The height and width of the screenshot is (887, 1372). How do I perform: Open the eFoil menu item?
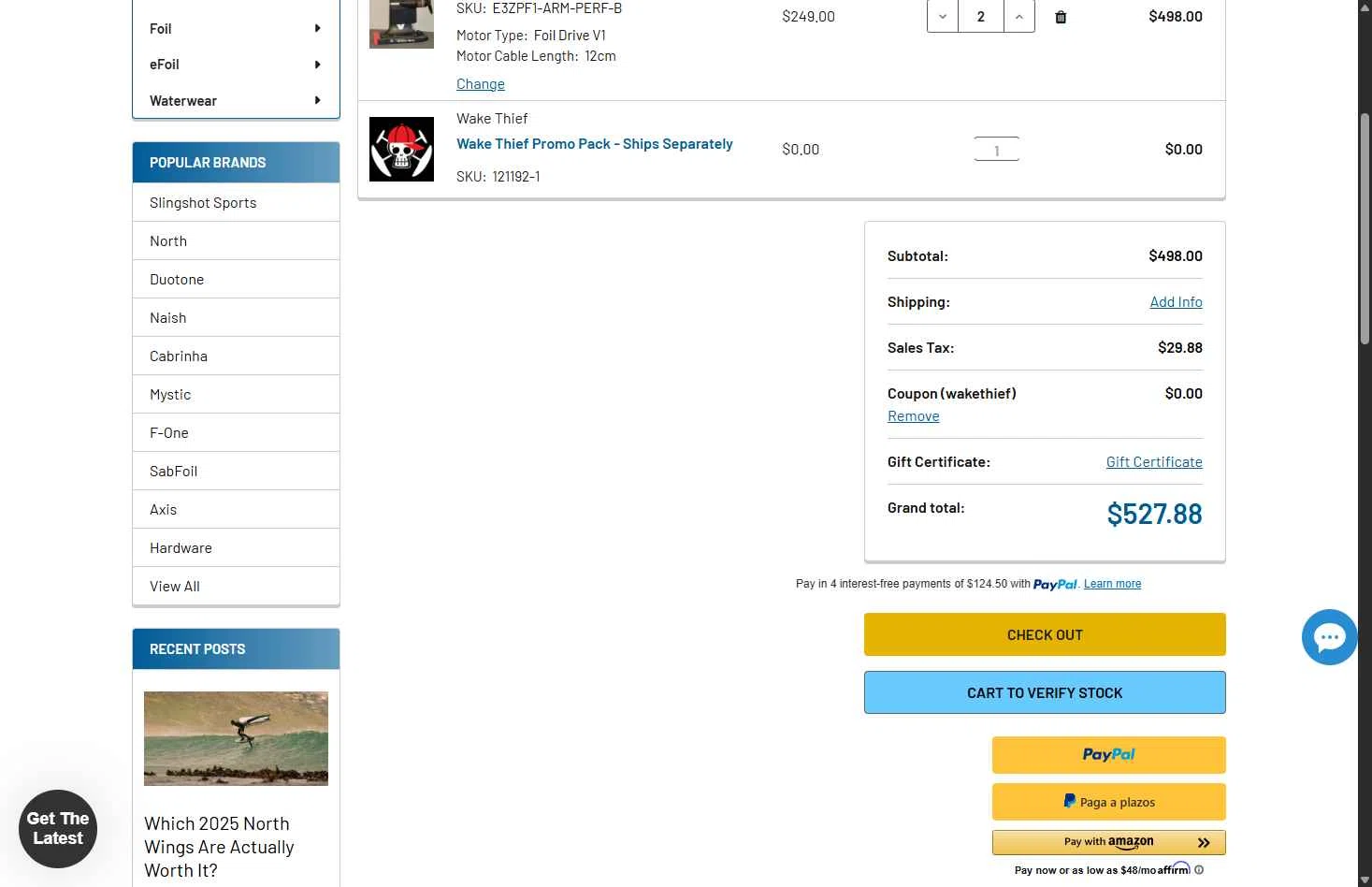click(x=165, y=65)
